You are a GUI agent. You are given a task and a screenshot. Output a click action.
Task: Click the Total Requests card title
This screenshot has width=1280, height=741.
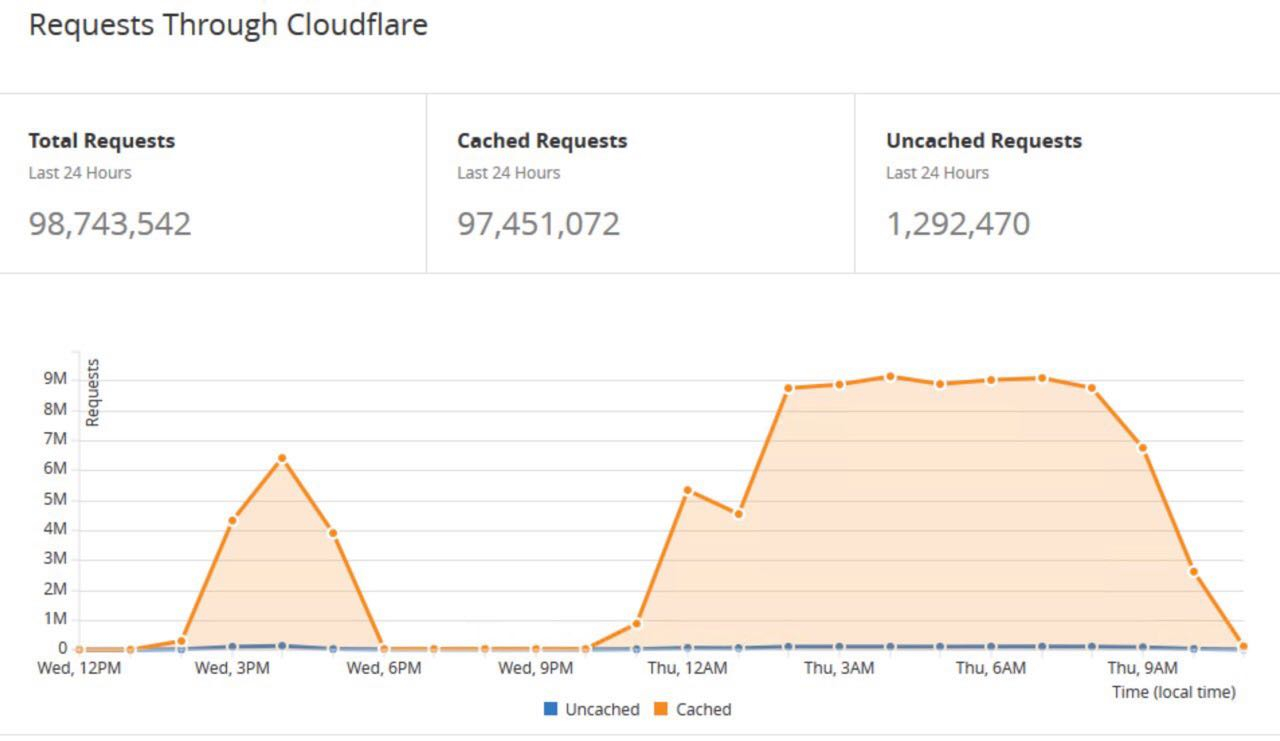coord(102,141)
